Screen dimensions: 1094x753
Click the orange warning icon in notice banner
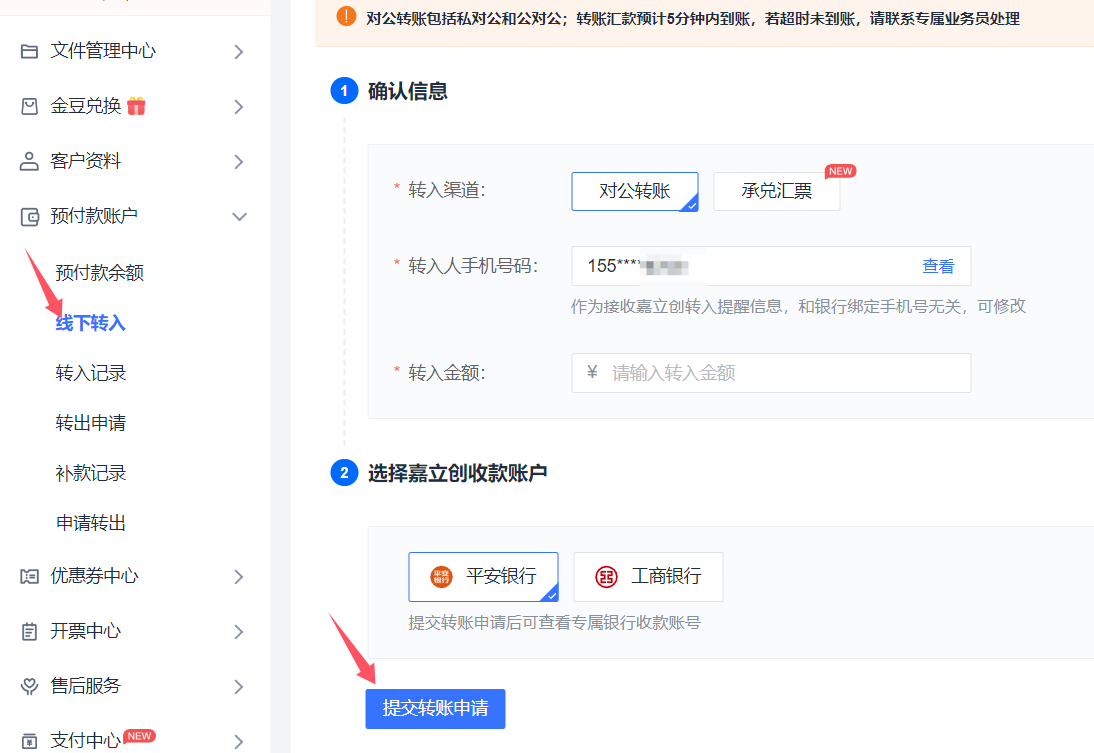[346, 17]
